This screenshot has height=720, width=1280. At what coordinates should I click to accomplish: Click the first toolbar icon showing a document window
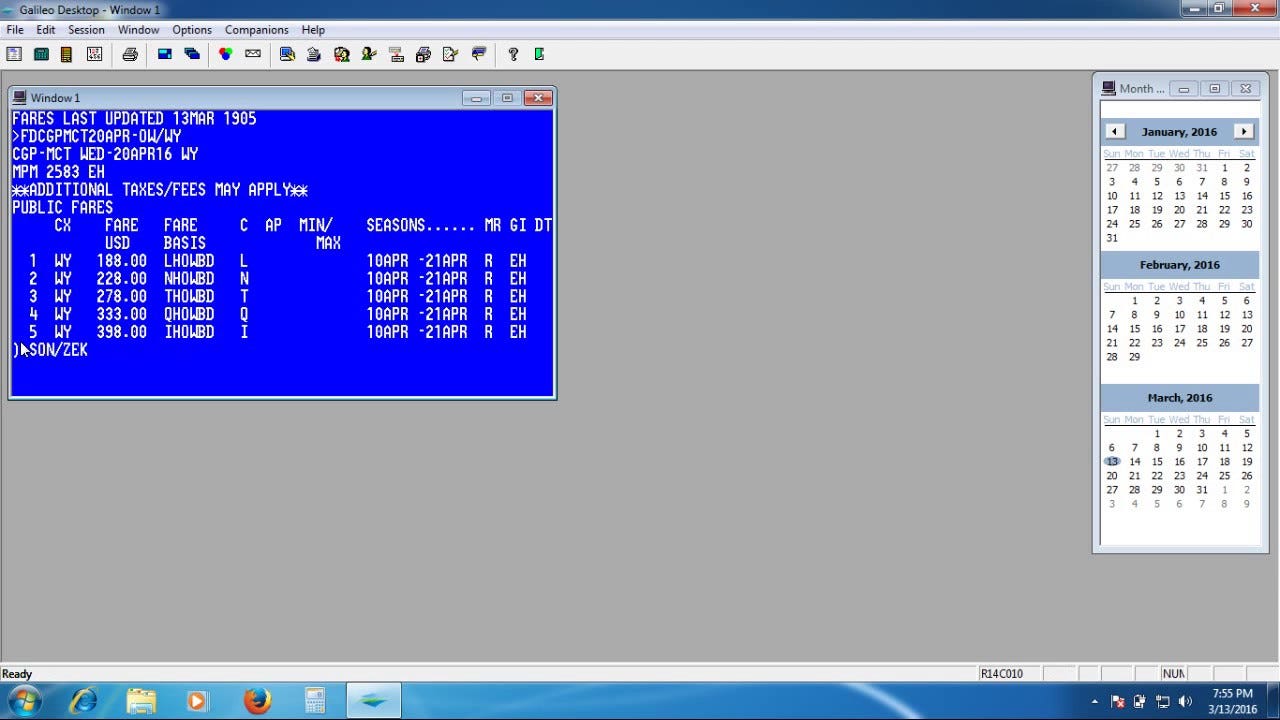pyautogui.click(x=14, y=54)
